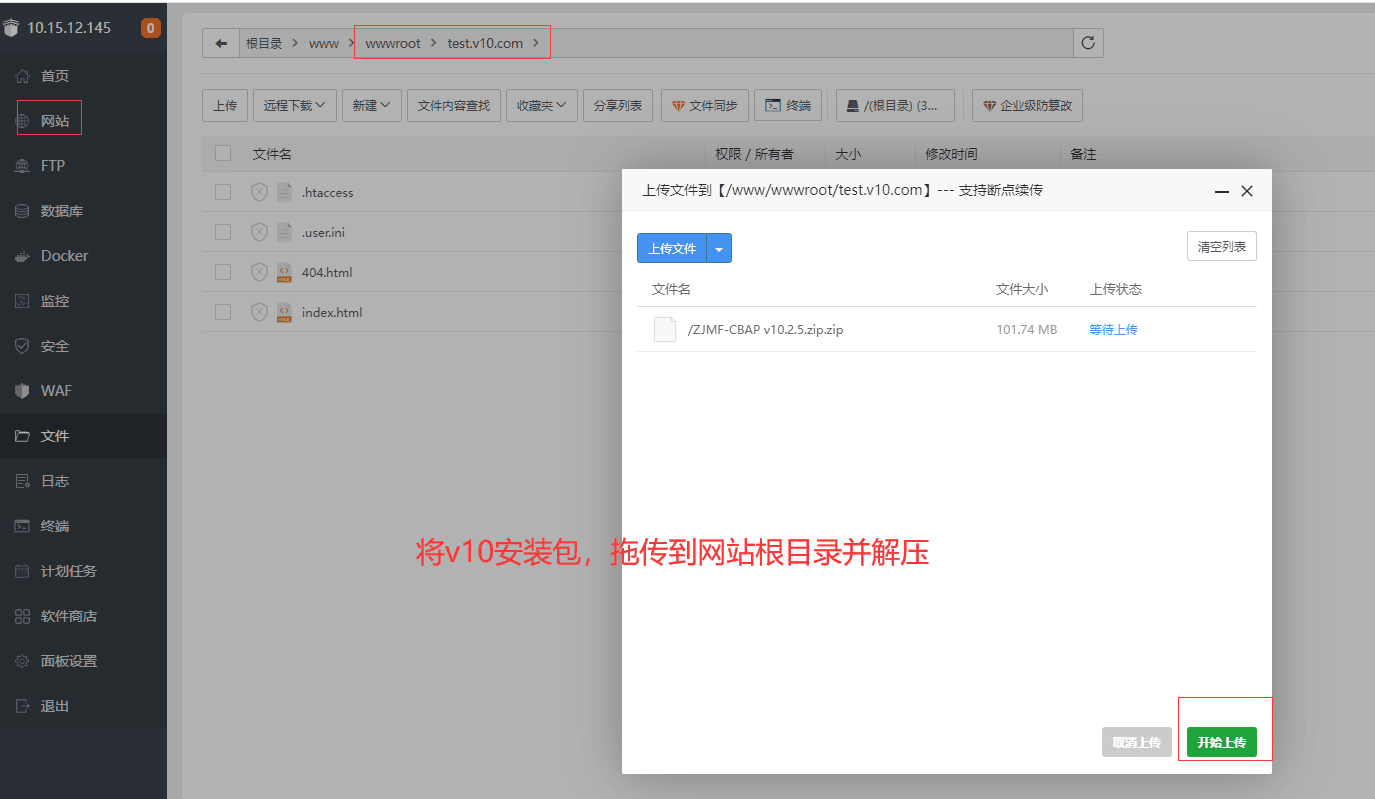Viewport: 1375px width, 799px height.
Task: Click the index.html file name
Action: (x=332, y=312)
